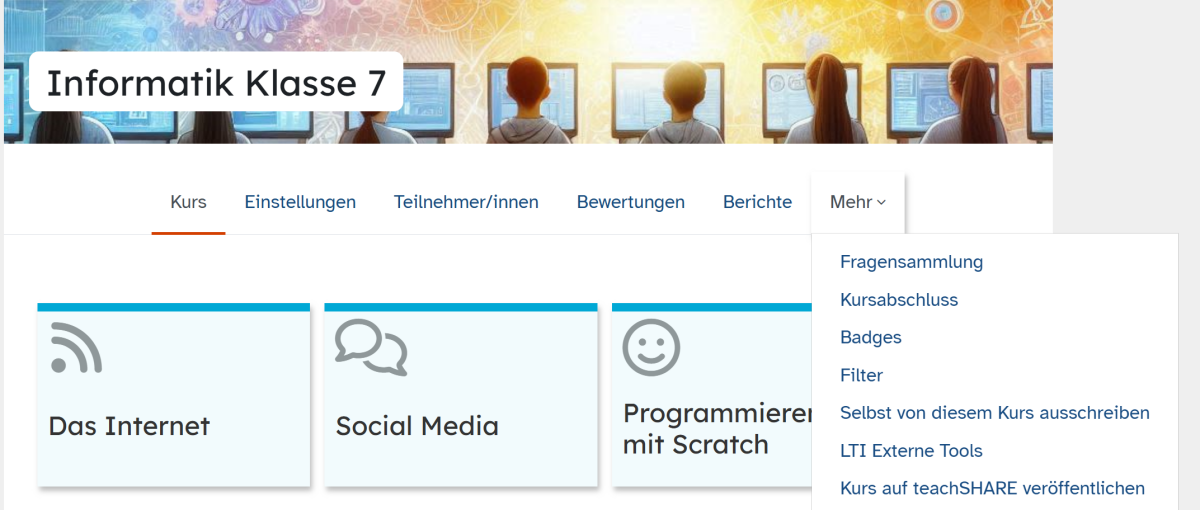Switch to the Kurs tab
Image resolution: width=1200 pixels, height=510 pixels.
(188, 202)
